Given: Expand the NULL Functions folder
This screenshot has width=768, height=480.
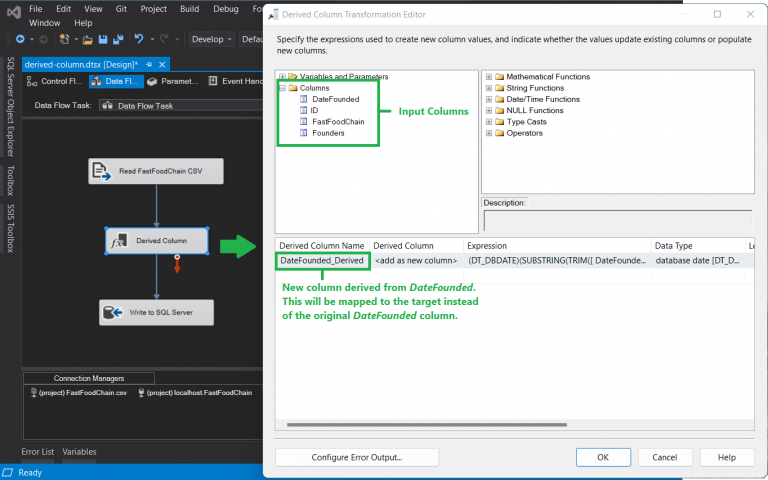Looking at the screenshot, I should 489,110.
